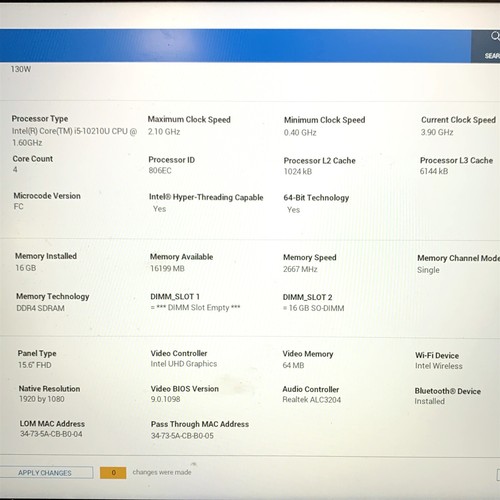Select the Video BIOS Version label

184,389
